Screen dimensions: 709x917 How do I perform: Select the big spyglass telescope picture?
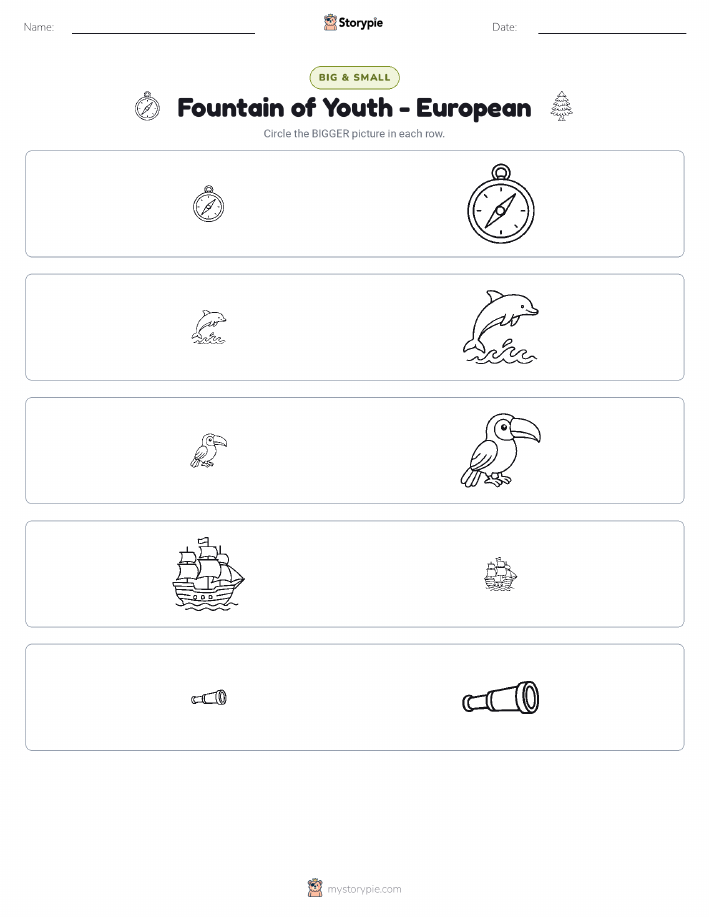501,697
